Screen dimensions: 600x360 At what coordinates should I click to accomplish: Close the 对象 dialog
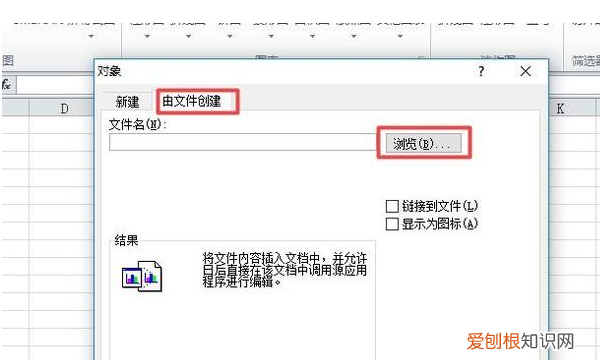point(525,71)
